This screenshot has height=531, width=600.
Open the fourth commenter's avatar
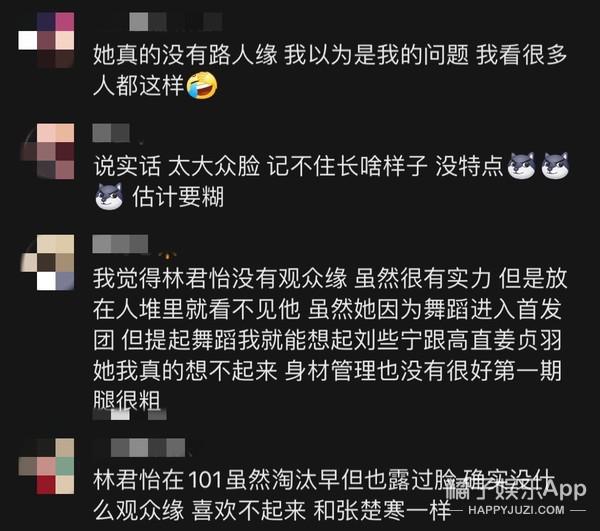[x=46, y=466]
